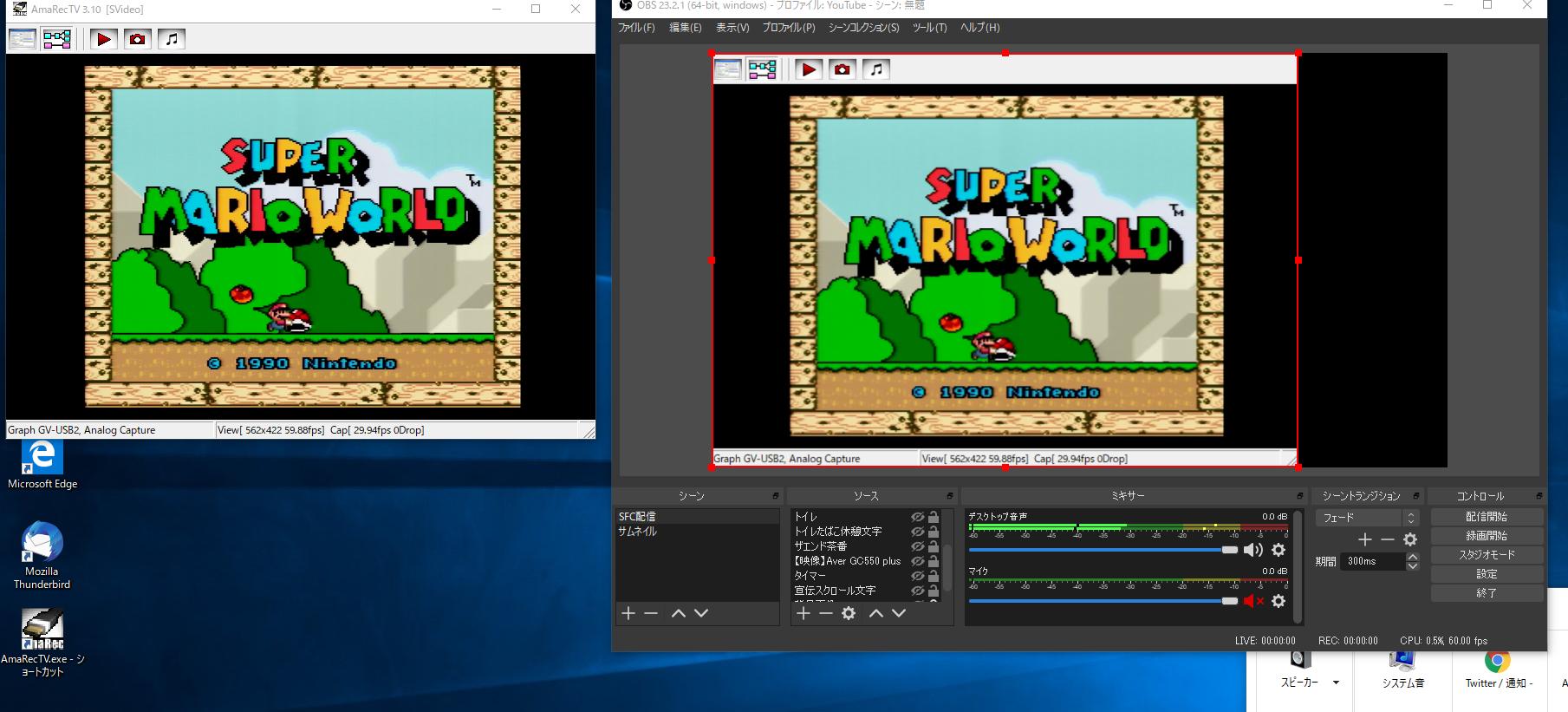Adjust the マイク volume slider

(x=1103, y=601)
